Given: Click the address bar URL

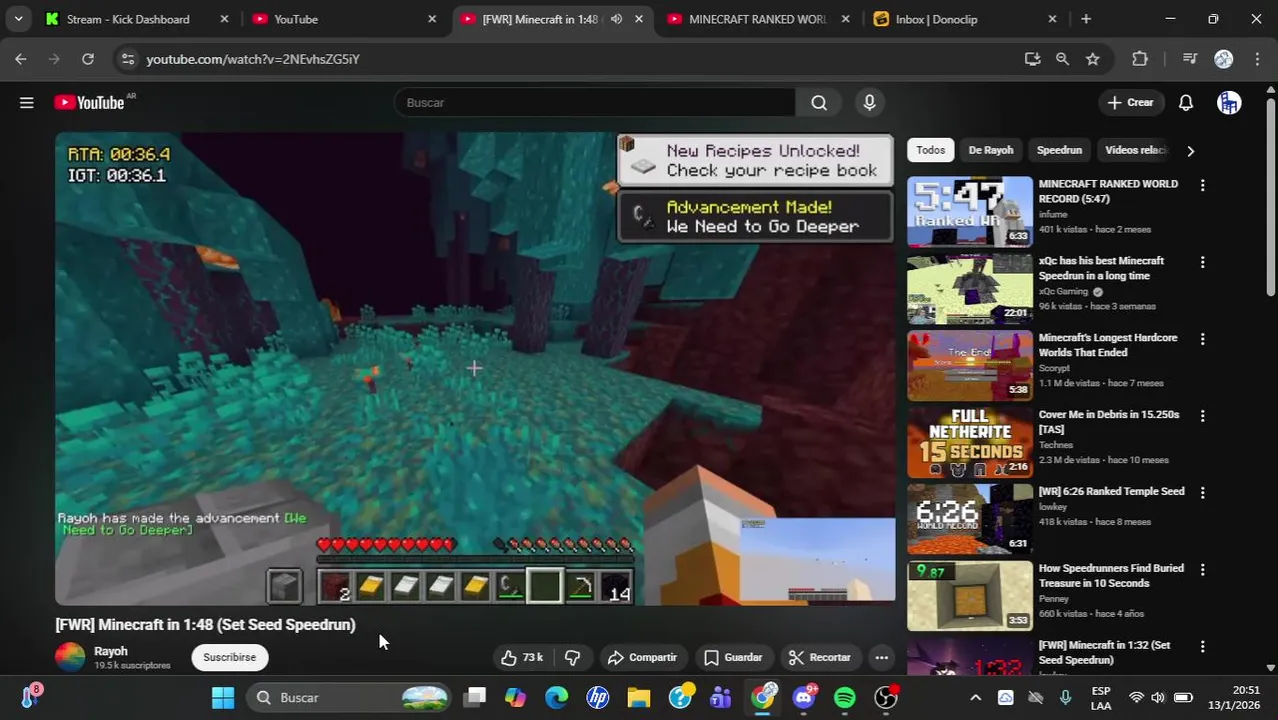Looking at the screenshot, I should pyautogui.click(x=253, y=59).
